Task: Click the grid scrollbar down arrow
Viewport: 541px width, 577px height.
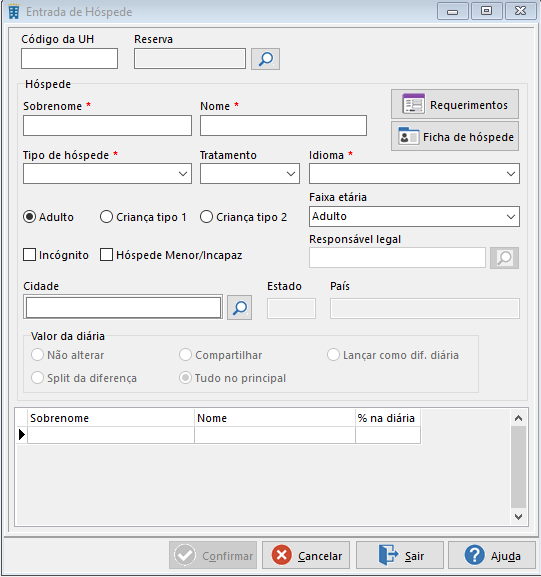Action: point(519,517)
